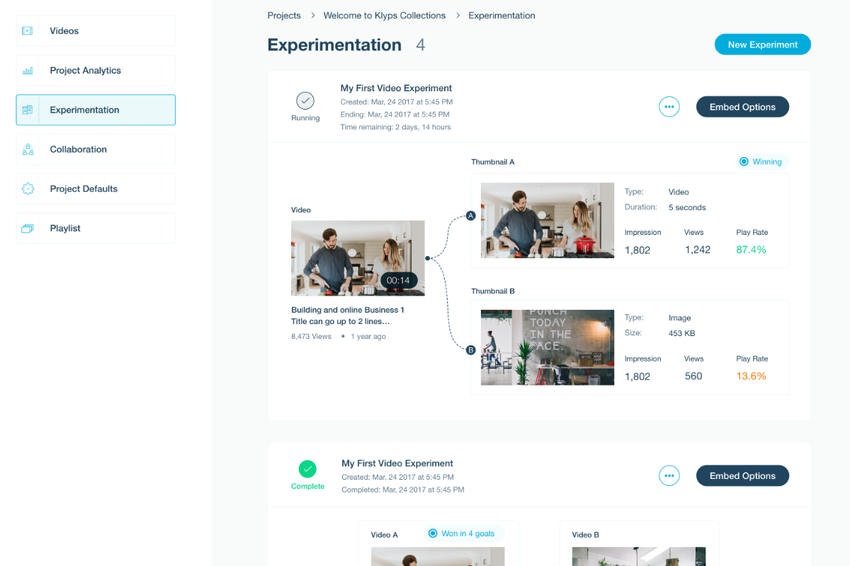Image resolution: width=850 pixels, height=566 pixels.
Task: Click the green Complete status icon
Action: 307,469
